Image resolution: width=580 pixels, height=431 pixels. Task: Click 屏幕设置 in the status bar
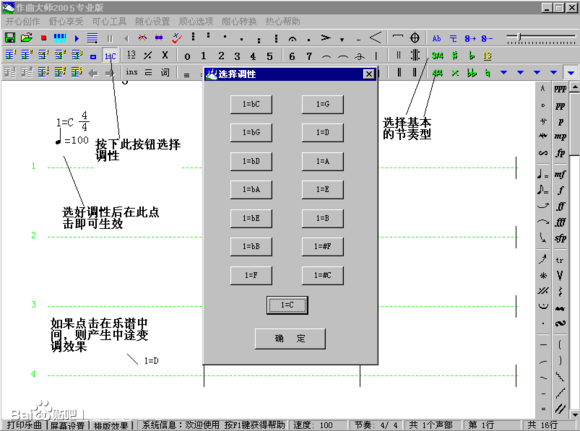click(x=68, y=425)
